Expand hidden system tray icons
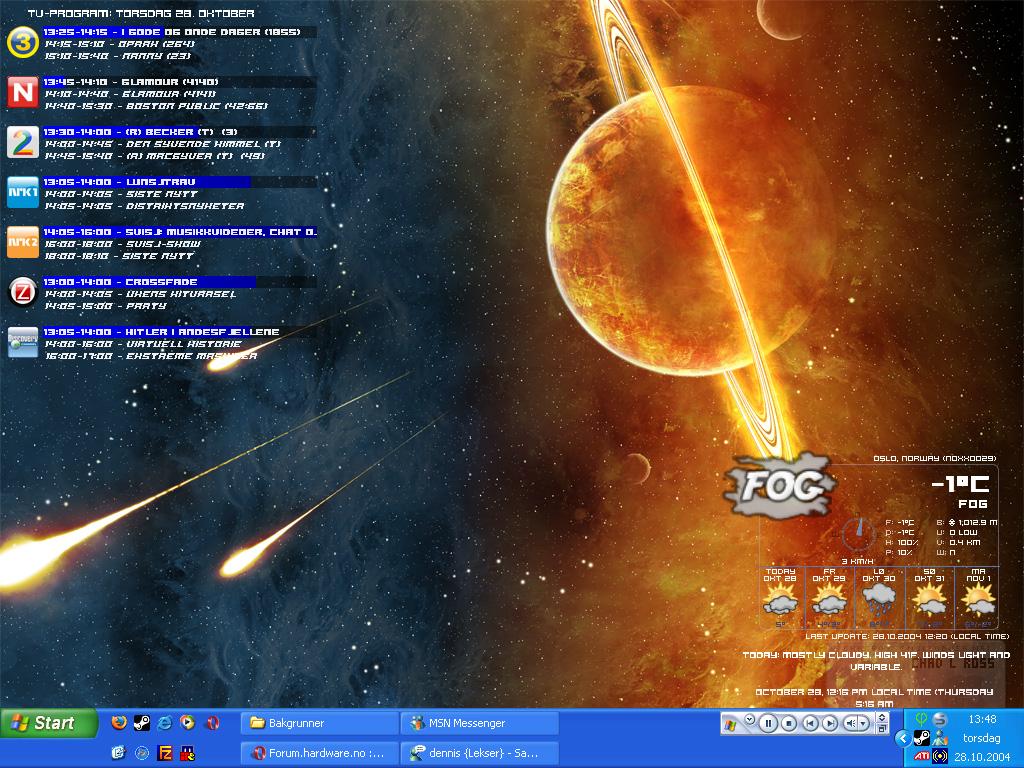This screenshot has width=1024, height=768. point(903,739)
